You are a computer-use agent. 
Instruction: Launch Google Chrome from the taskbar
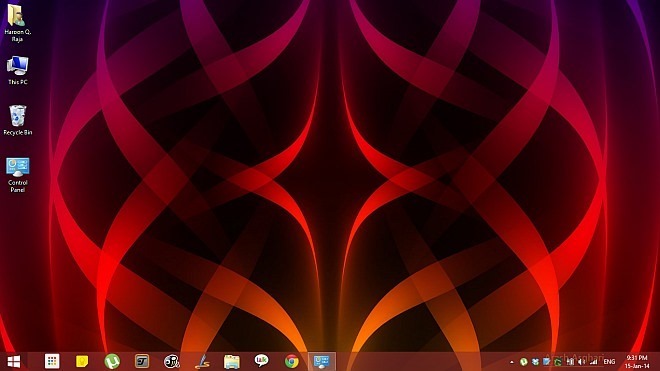[292, 361]
